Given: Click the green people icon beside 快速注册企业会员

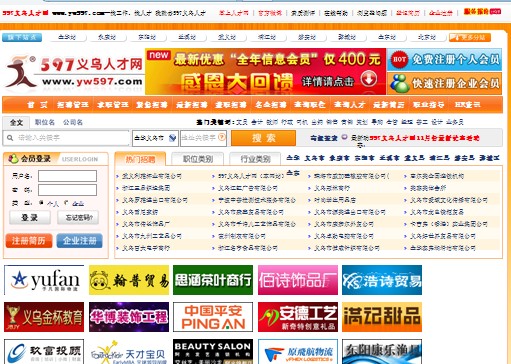Looking at the screenshot, I should [399, 83].
